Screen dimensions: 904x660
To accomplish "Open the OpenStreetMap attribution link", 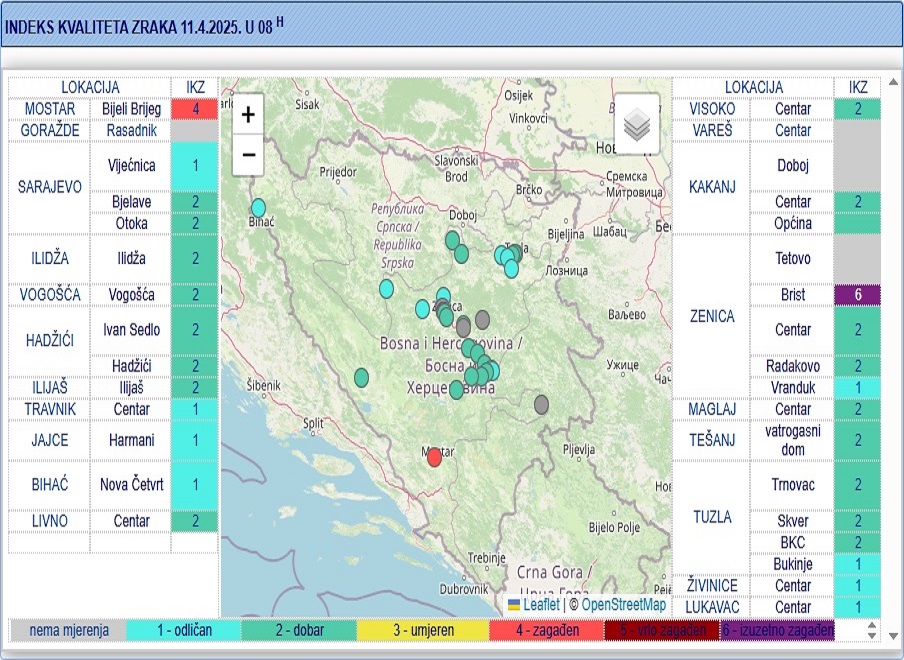I will [x=623, y=605].
